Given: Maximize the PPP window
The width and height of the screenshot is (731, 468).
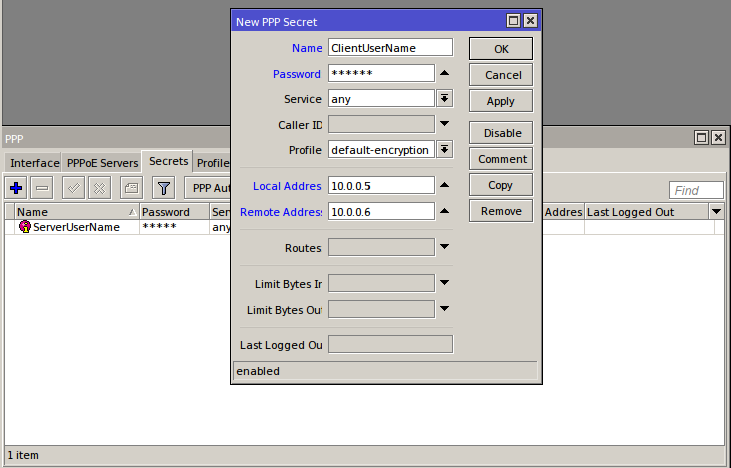Looking at the screenshot, I should coord(702,137).
